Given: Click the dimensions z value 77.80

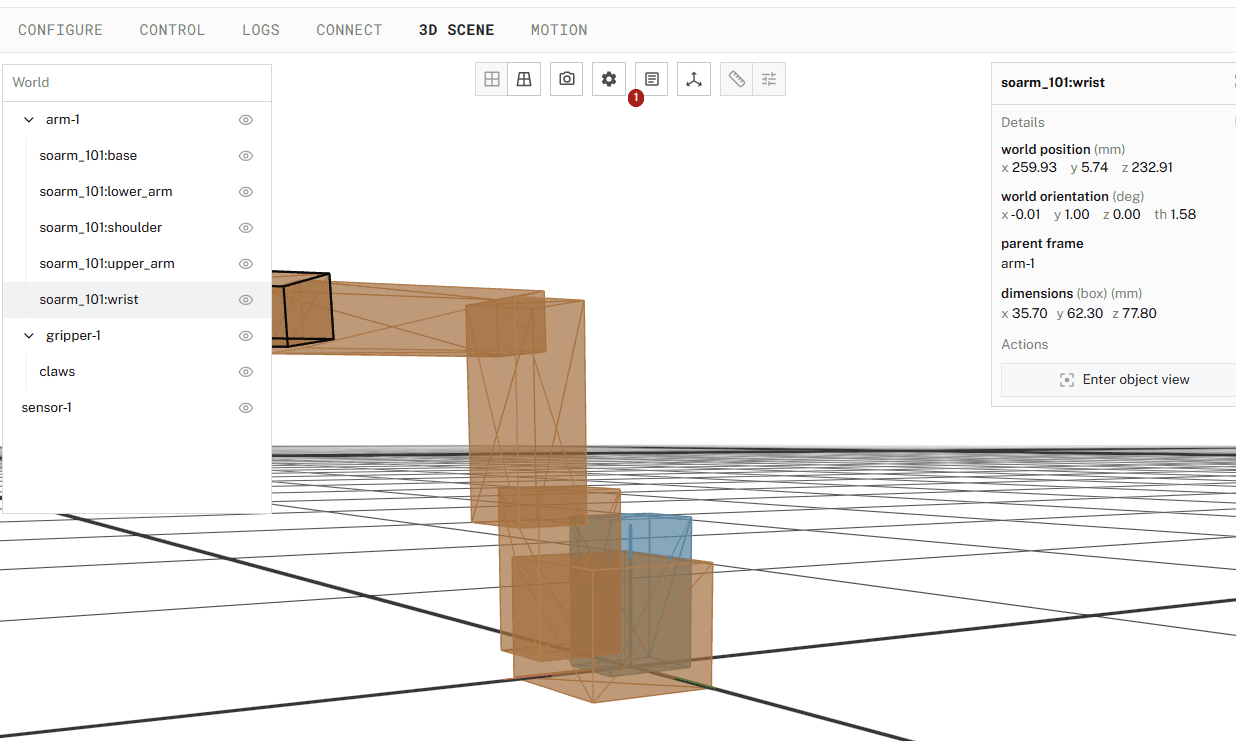Looking at the screenshot, I should point(1139,314).
